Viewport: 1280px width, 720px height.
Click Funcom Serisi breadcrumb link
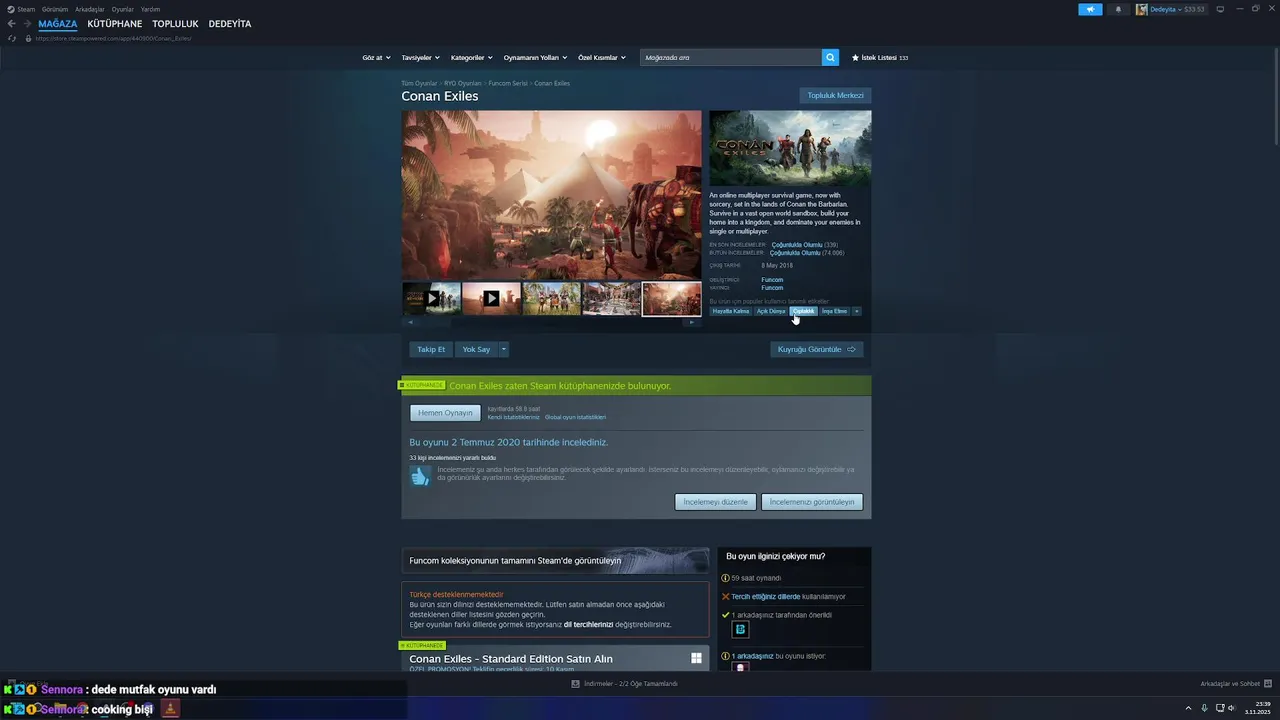[507, 83]
